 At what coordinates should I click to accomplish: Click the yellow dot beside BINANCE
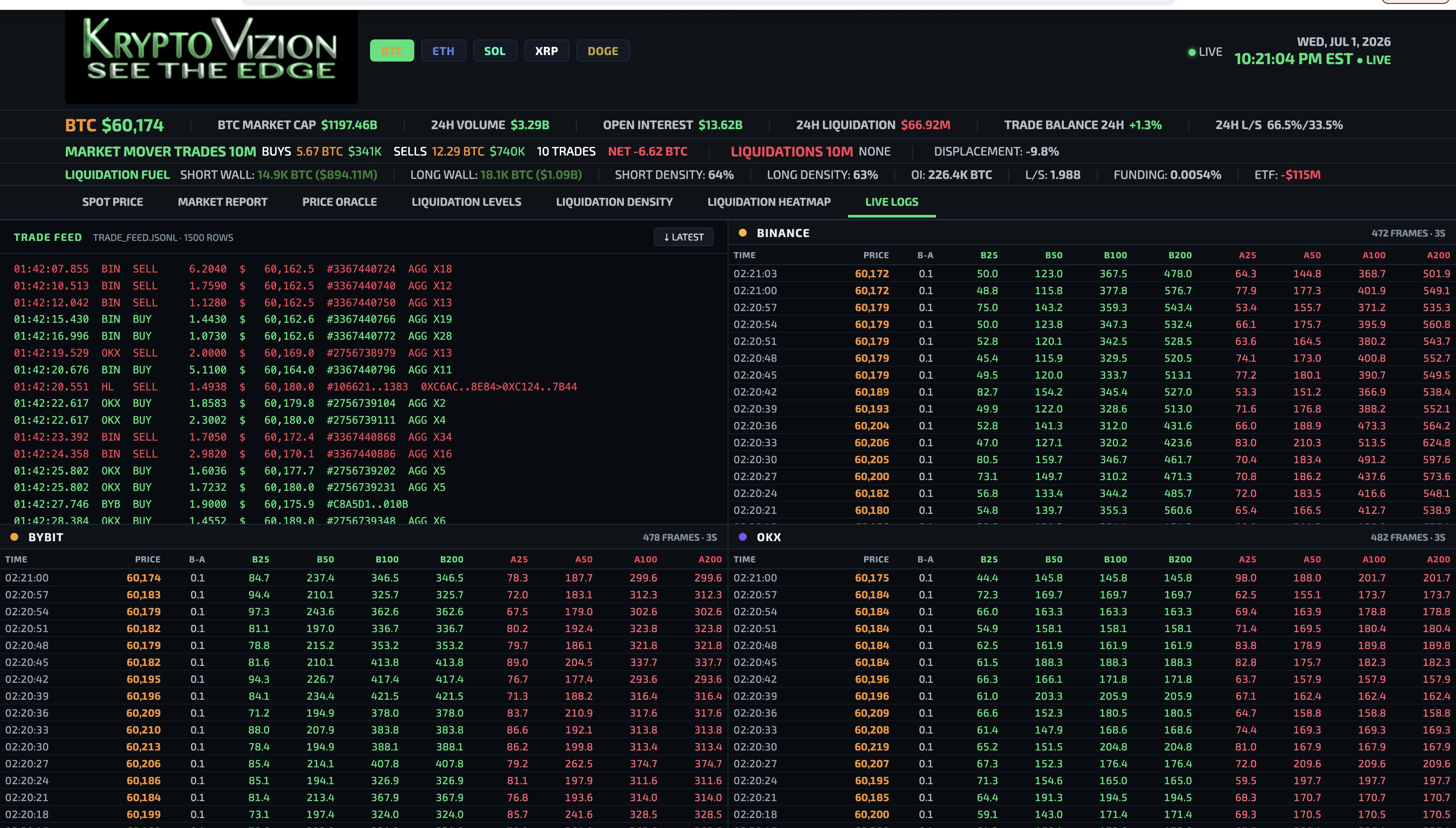coord(742,233)
